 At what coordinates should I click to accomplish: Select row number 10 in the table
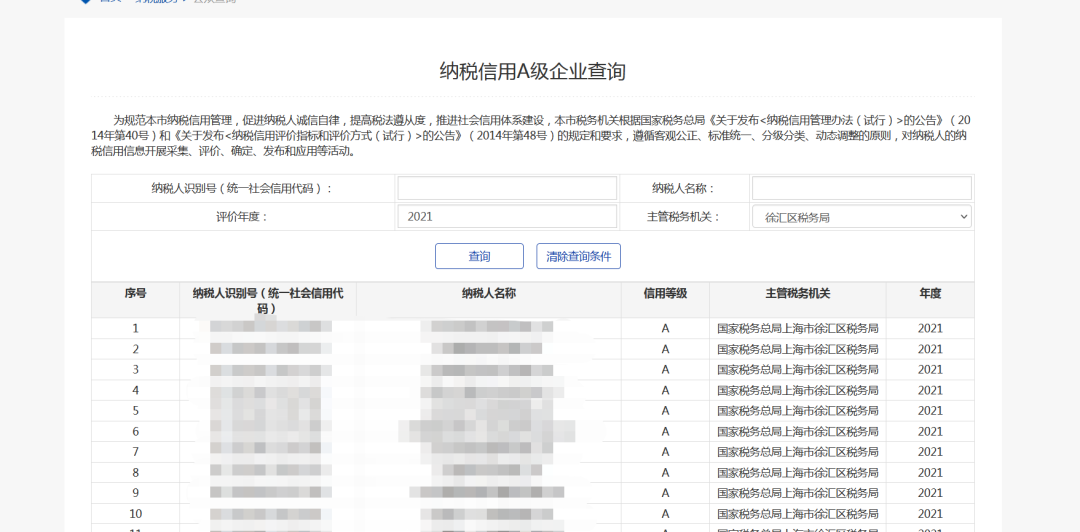coord(135,514)
